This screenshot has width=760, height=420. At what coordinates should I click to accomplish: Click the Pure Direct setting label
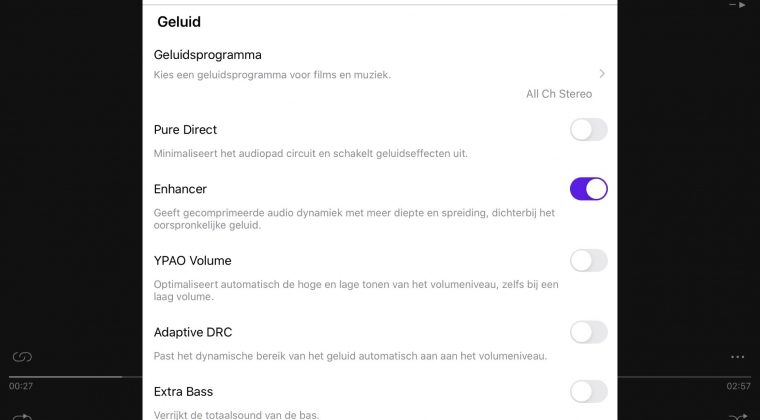(x=185, y=130)
